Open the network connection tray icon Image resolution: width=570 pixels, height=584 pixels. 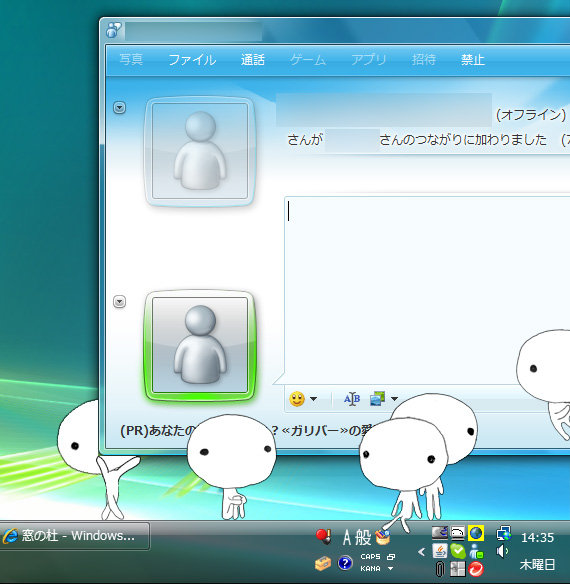pos(504,533)
